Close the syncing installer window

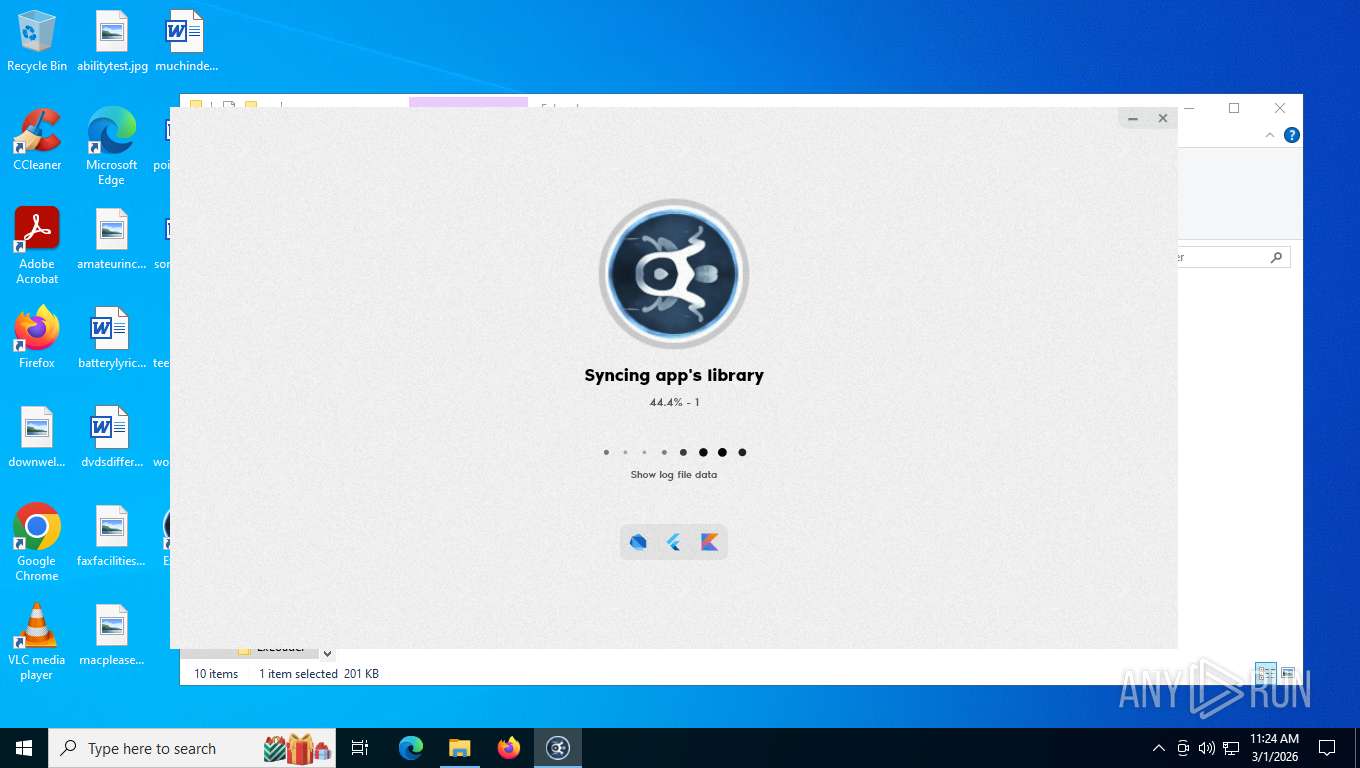(1162, 119)
